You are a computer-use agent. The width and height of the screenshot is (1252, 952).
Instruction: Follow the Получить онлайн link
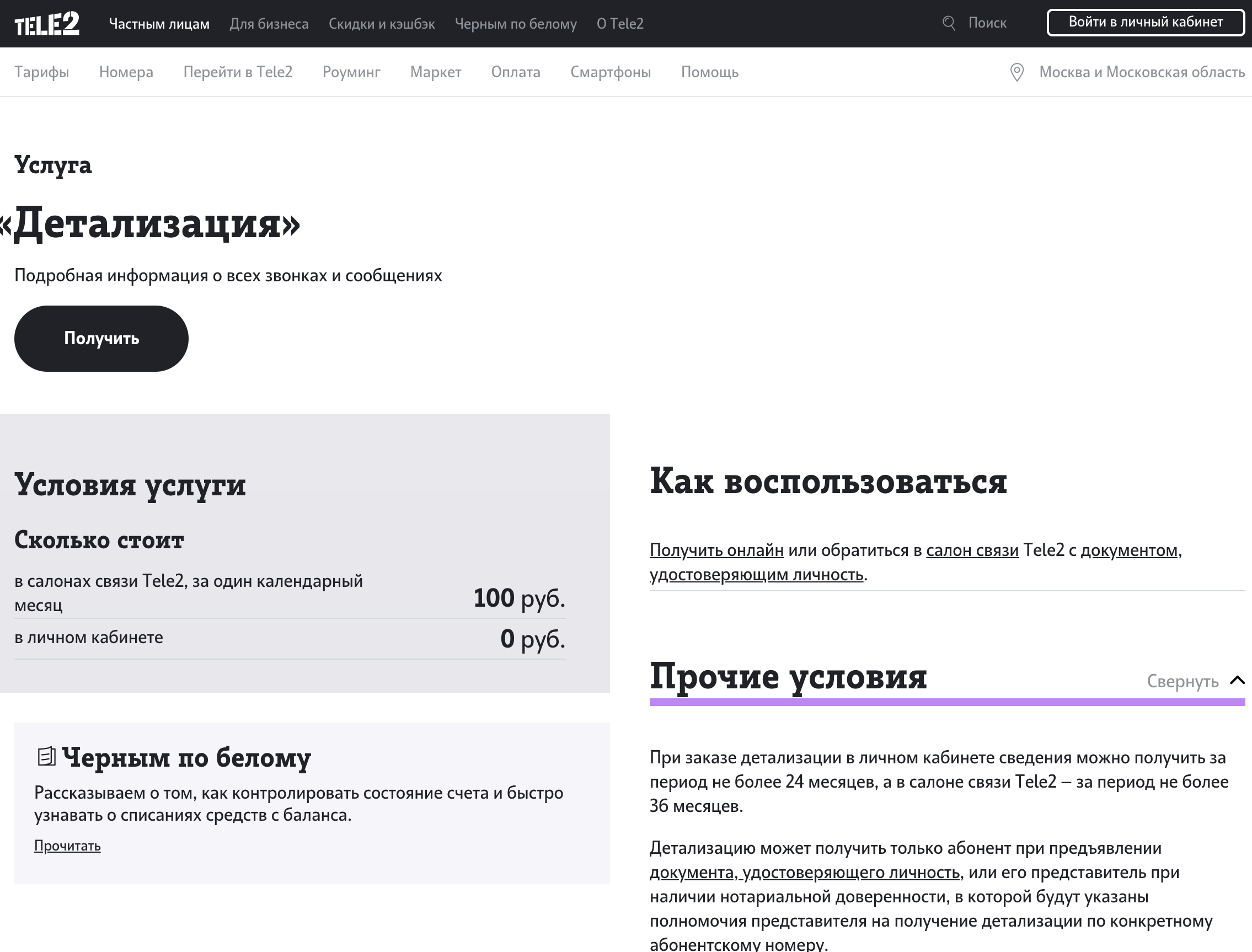(x=716, y=550)
